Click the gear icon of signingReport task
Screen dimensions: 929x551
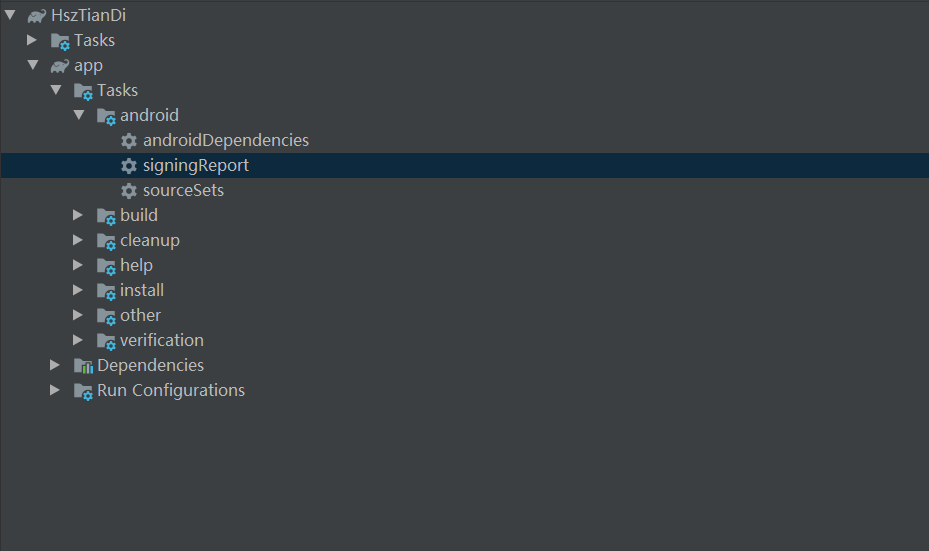point(129,166)
